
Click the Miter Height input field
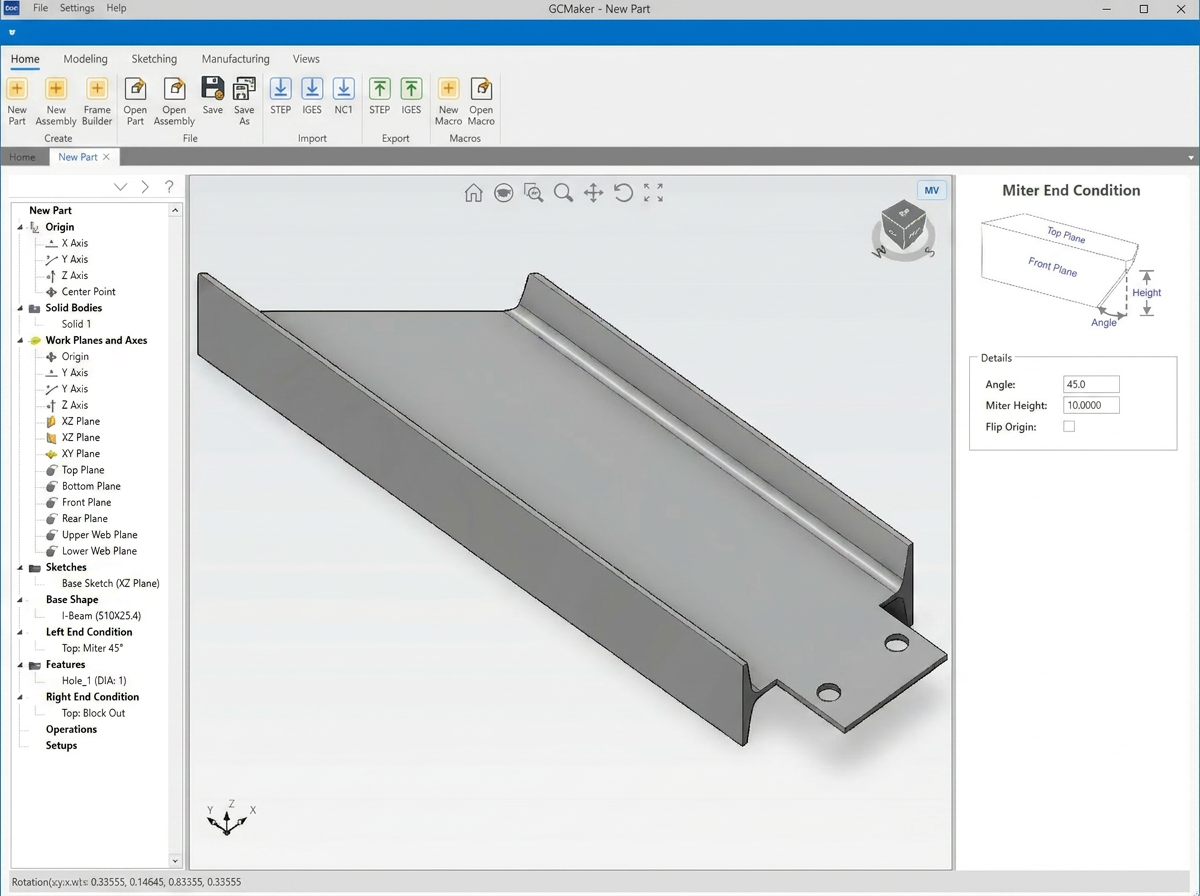tap(1091, 405)
